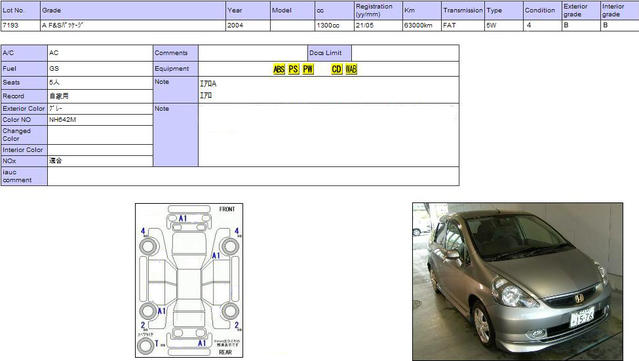639x361 pixels.
Task: Click the FRONT label on the inspection diagram
Action: coord(227,209)
